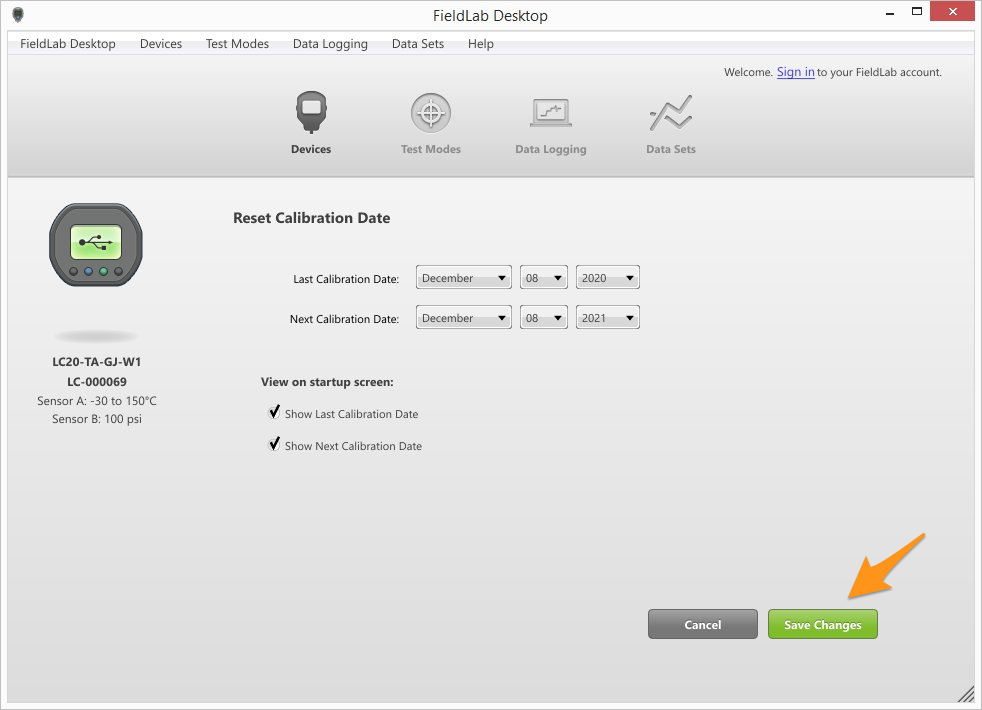Screen dimensions: 982x710
Task: Open Next Calibration Date year dropdown
Action: [607, 317]
